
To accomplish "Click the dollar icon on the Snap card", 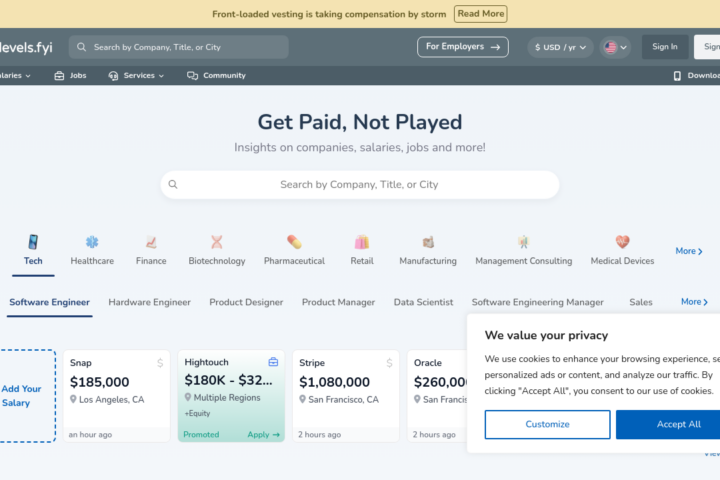I will [160, 363].
